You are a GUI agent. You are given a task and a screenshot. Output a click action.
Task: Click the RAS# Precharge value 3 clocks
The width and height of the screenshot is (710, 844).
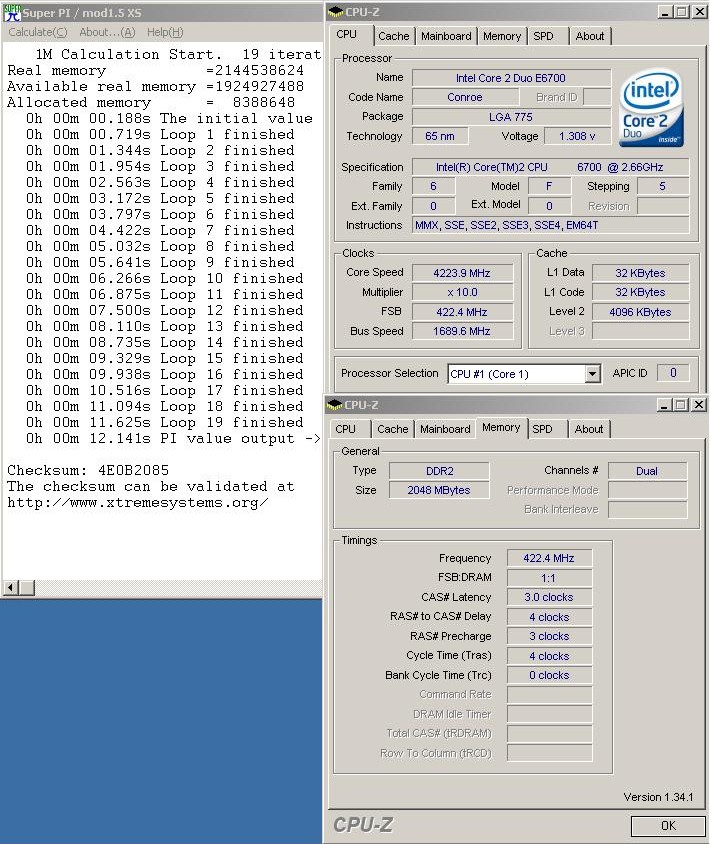(549, 636)
